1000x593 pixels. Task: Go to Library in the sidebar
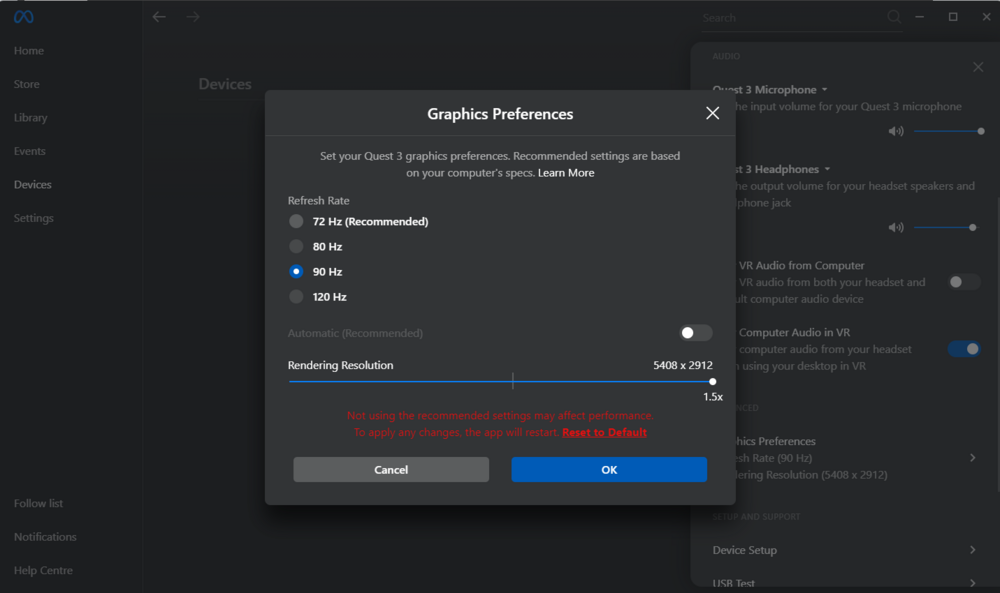(x=31, y=118)
